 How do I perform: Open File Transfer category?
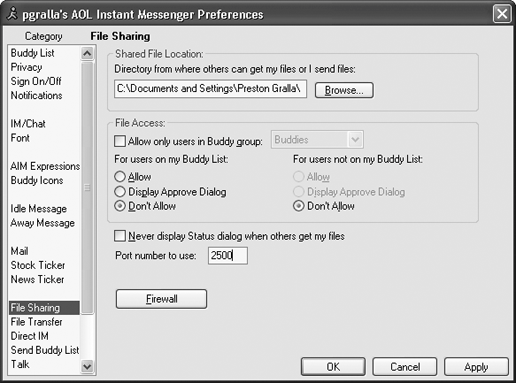click(36, 322)
